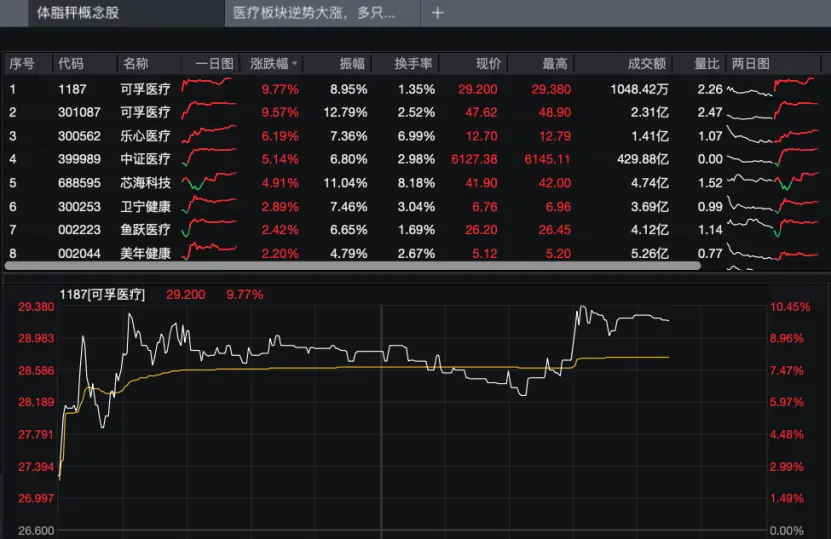
Task: Click 12.79% amplitude cell
Action: [x=346, y=112]
